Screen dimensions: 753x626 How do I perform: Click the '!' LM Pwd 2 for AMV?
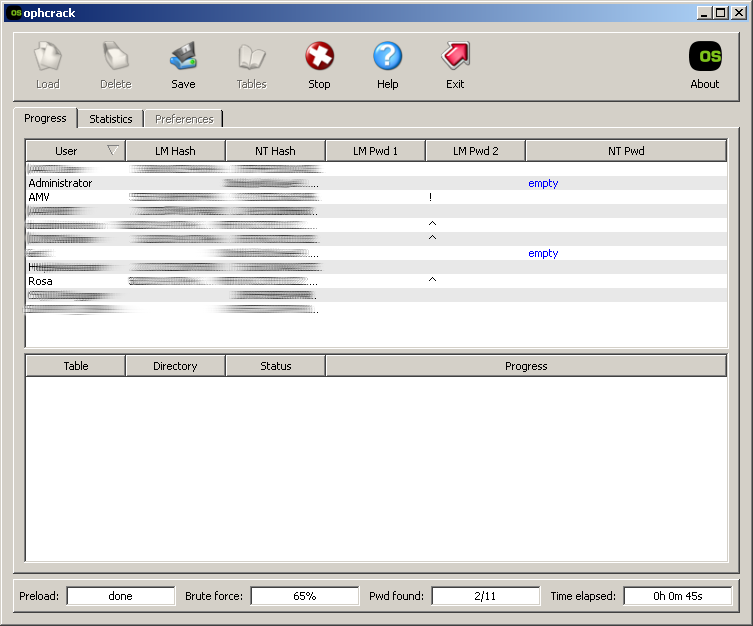[430, 197]
